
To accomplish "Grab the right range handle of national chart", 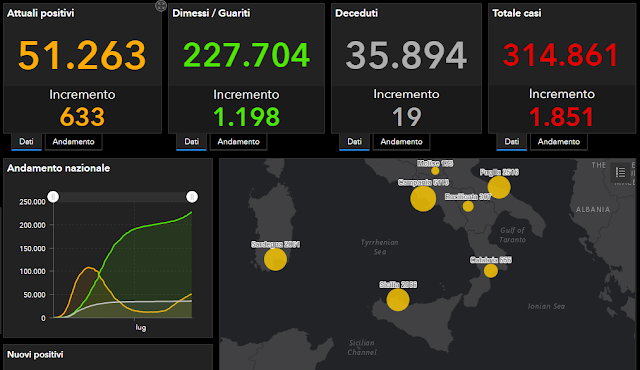I will 192,197.
